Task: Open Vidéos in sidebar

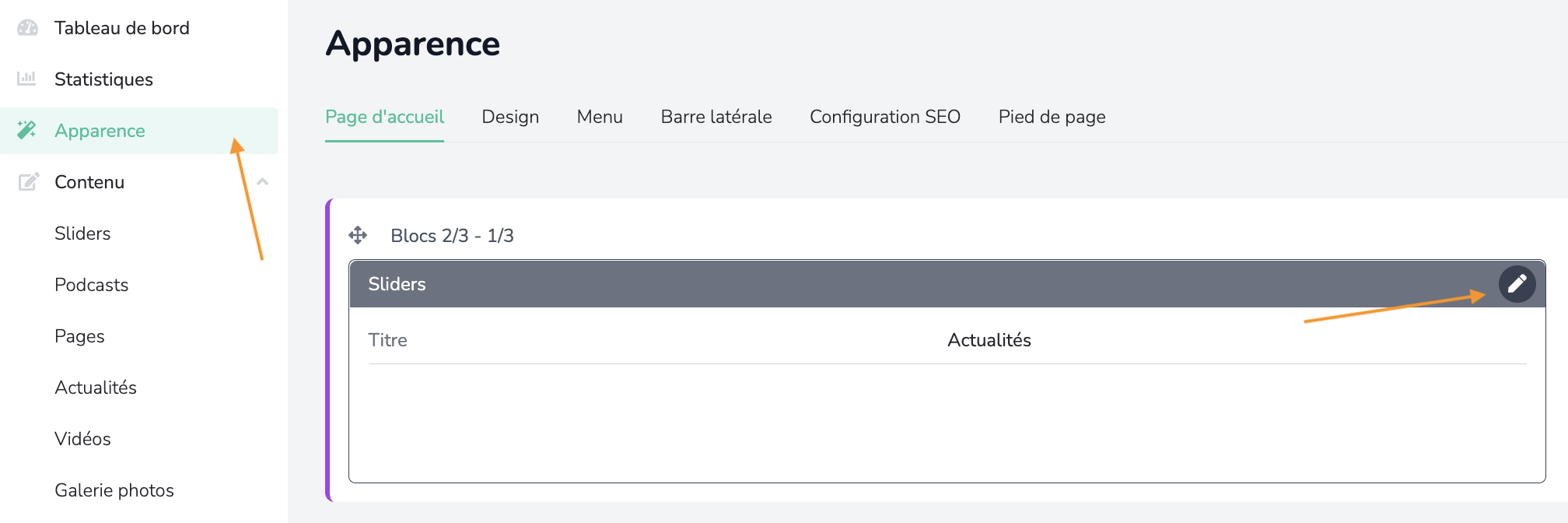Action: [82, 439]
